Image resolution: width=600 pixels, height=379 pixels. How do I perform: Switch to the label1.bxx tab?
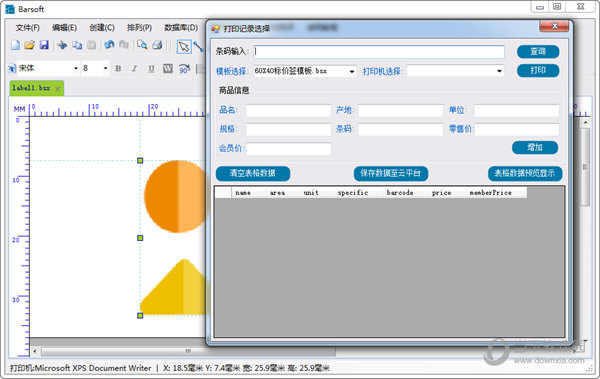(x=31, y=88)
